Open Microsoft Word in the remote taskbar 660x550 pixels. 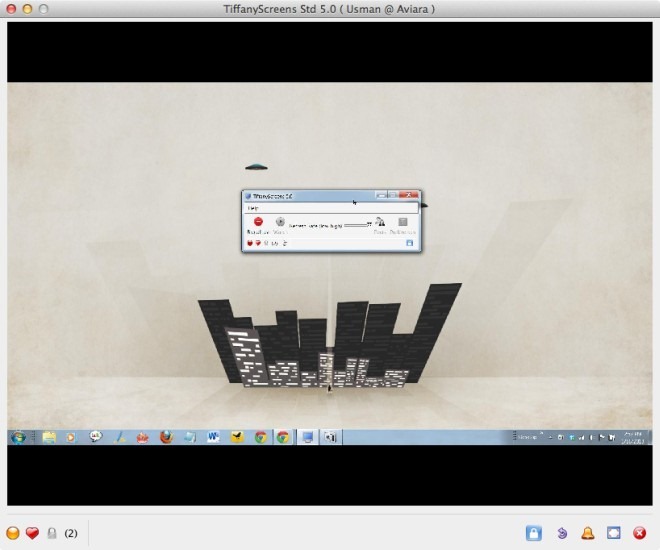[213, 438]
